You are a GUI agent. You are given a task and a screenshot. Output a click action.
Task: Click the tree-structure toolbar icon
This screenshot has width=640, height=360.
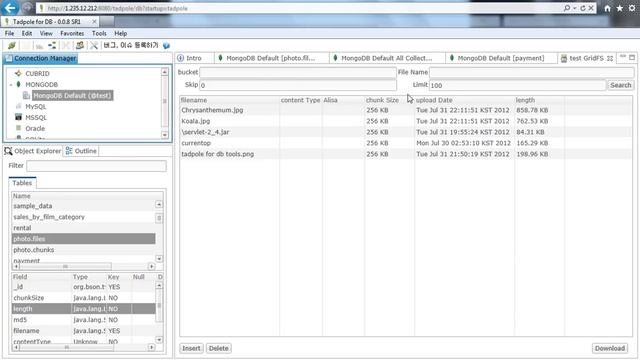pyautogui.click(x=52, y=45)
